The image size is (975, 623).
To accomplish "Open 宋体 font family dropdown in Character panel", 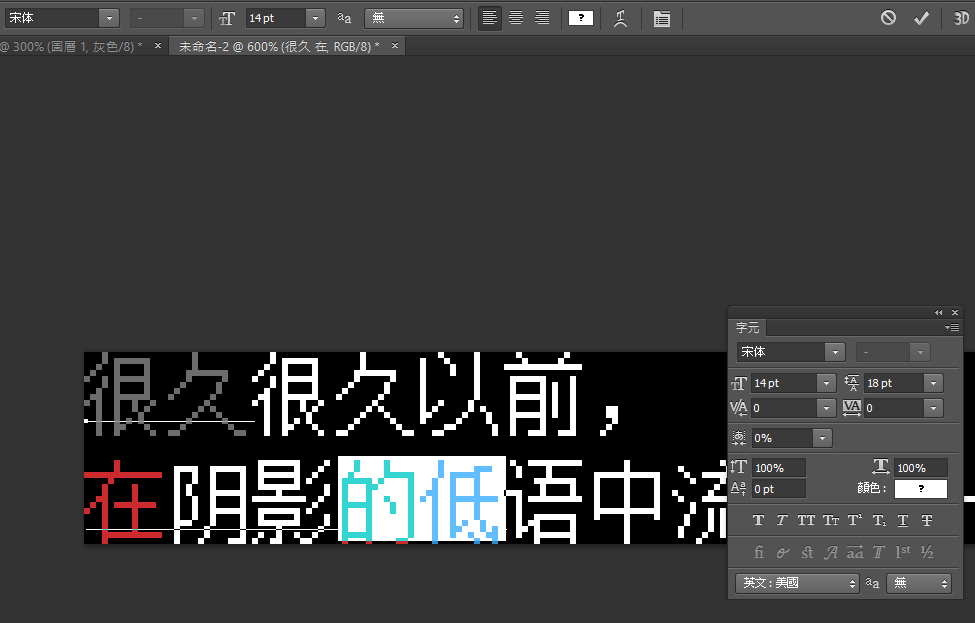I will [x=835, y=352].
